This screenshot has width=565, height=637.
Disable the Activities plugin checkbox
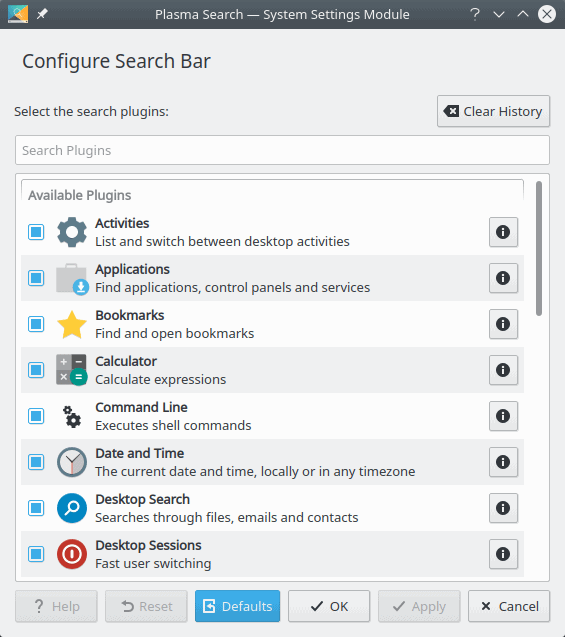click(x=36, y=232)
